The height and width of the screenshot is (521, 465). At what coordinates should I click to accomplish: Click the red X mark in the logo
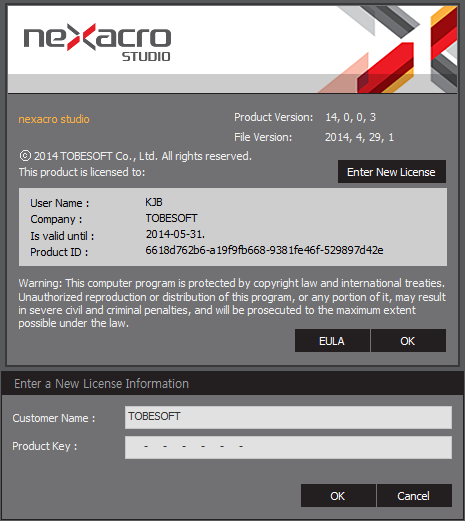[x=81, y=37]
